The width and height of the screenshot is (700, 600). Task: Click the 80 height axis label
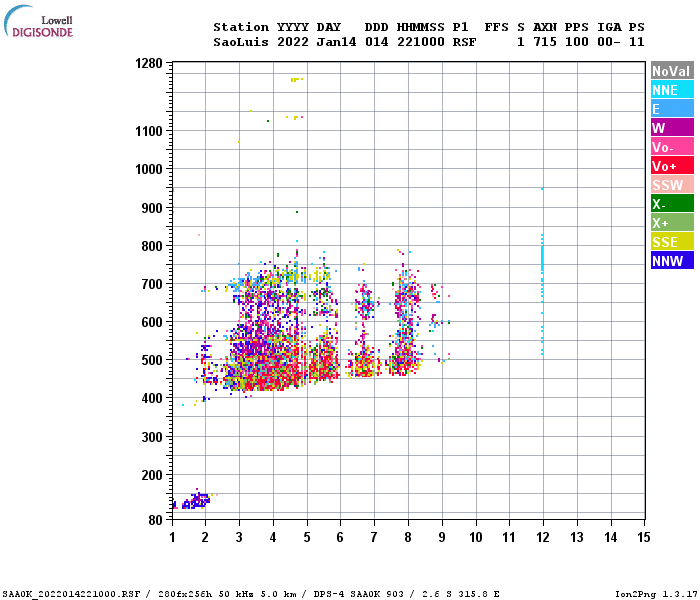click(x=156, y=520)
